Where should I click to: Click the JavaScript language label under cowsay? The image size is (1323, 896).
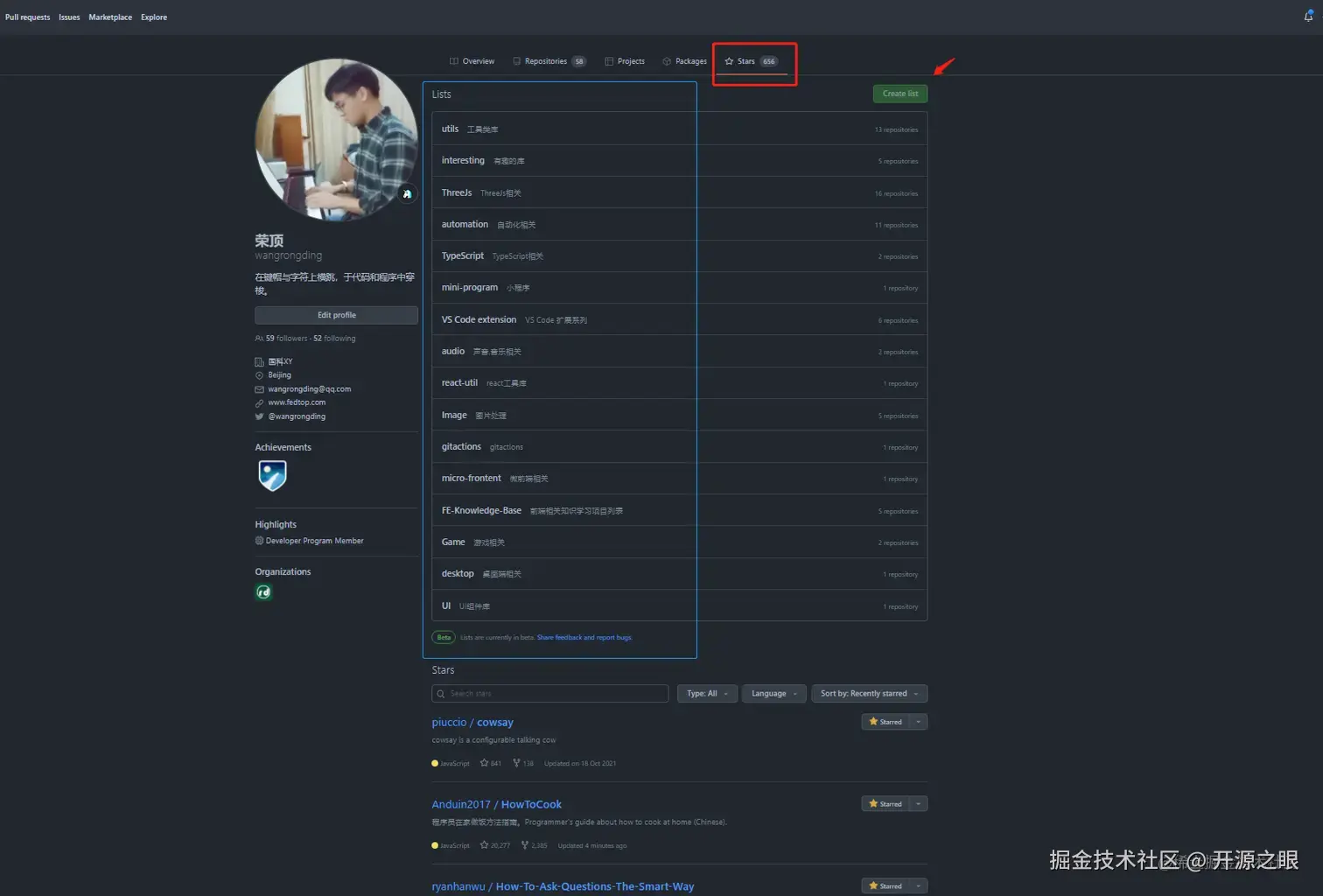click(x=451, y=763)
